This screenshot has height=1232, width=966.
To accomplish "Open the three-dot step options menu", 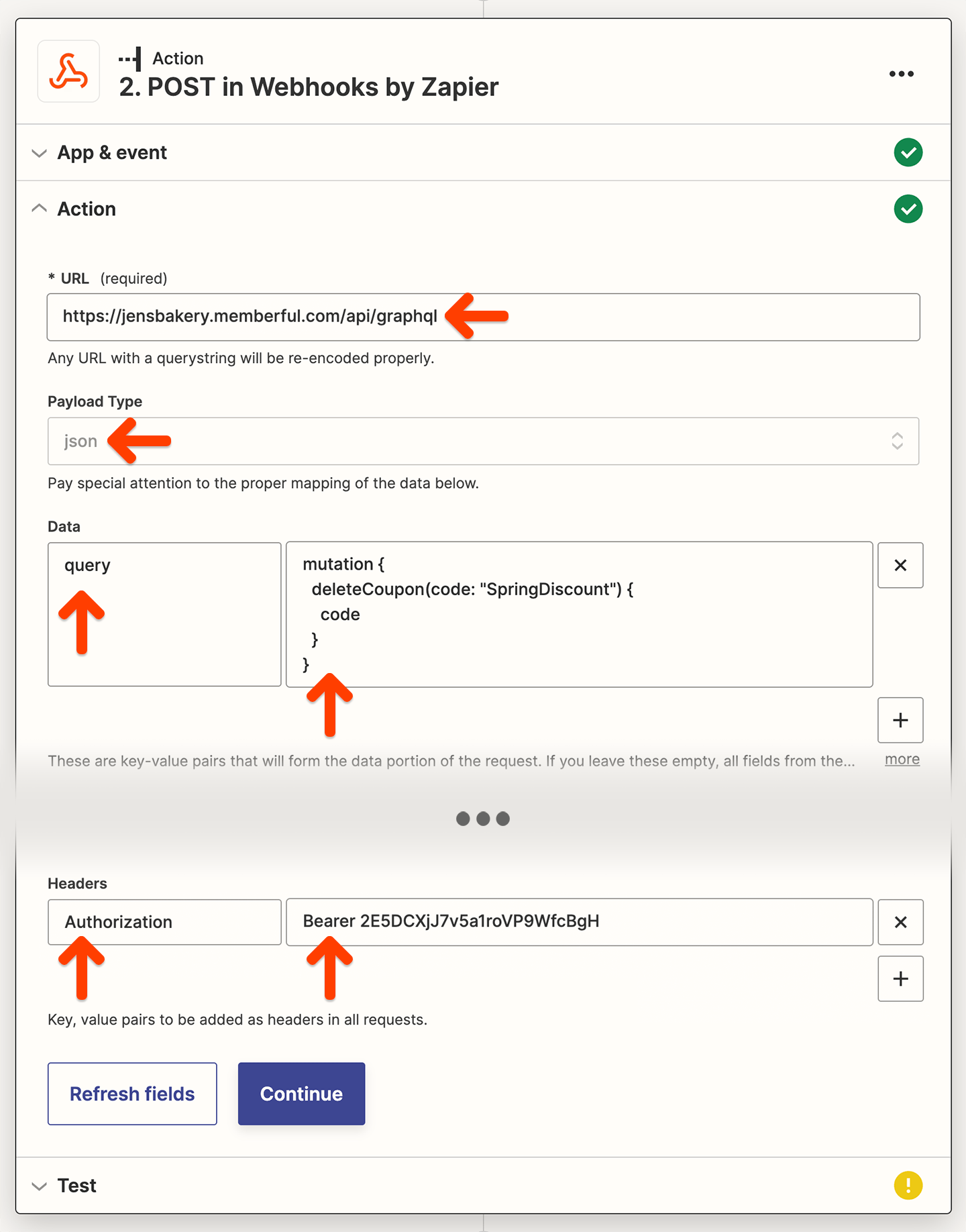I will point(901,74).
